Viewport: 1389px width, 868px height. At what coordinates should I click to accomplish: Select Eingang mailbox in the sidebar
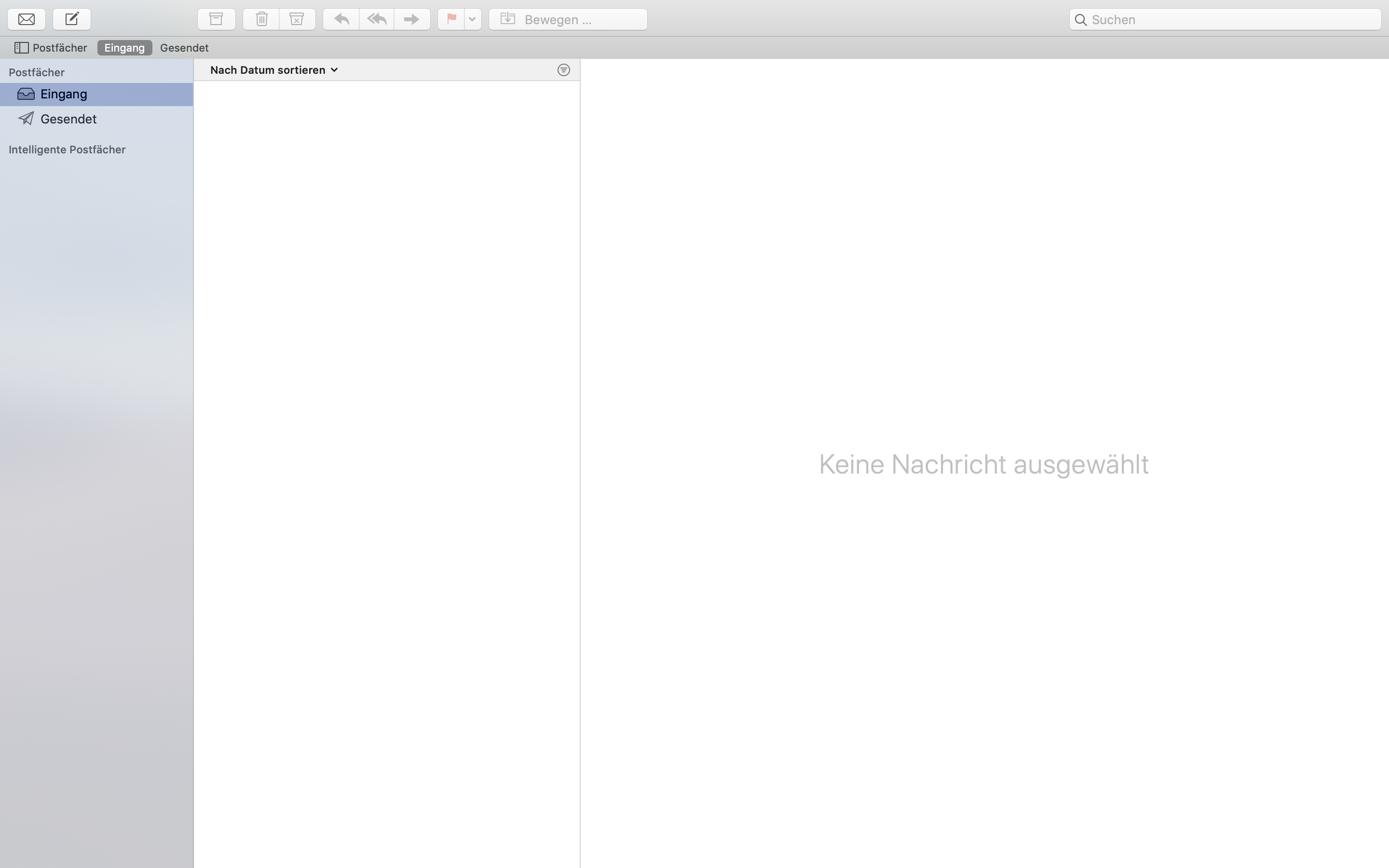tap(64, 94)
